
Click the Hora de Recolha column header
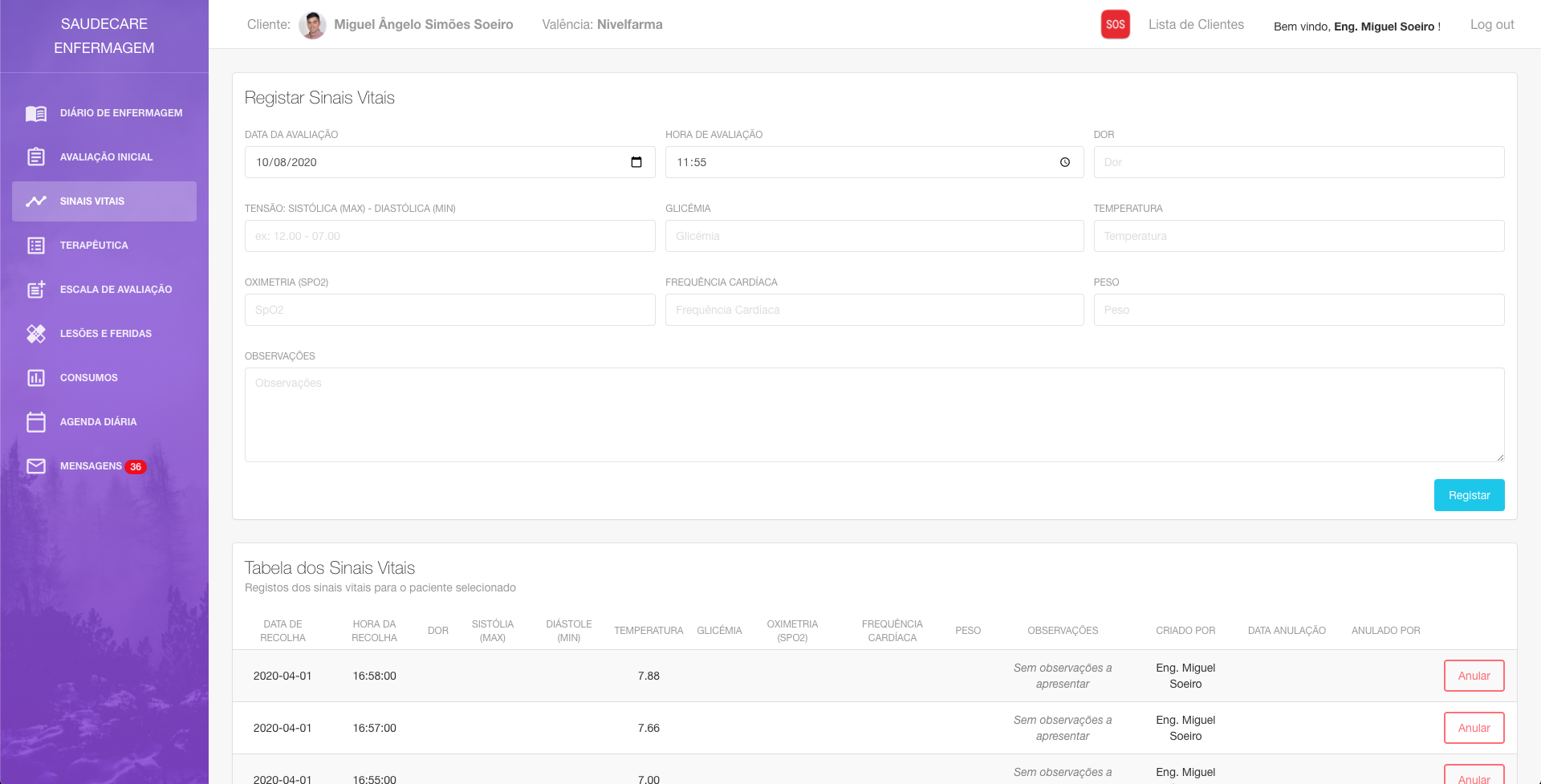coord(374,631)
